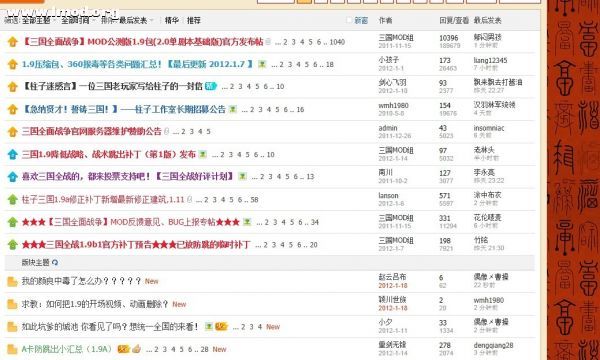Click the 新 badge on 柱子迷感言 thread

[211, 86]
